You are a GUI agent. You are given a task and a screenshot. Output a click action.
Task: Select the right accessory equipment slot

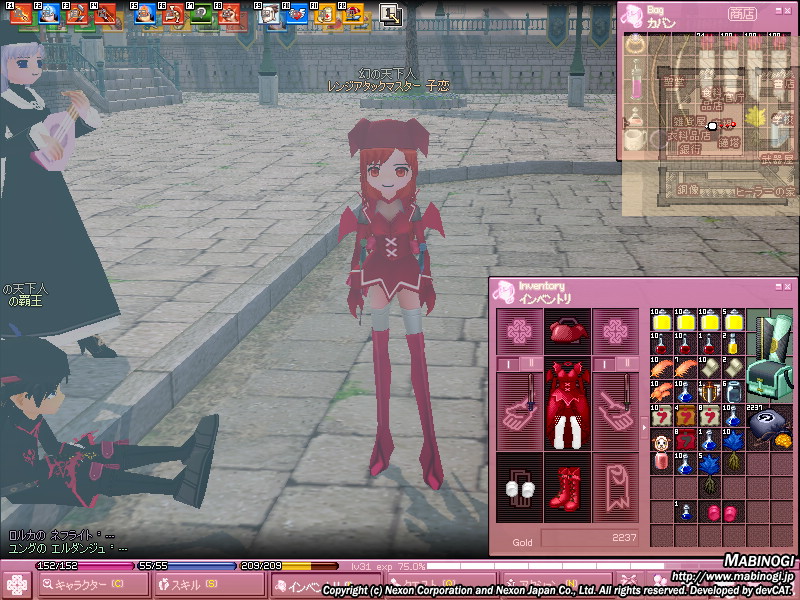click(615, 332)
